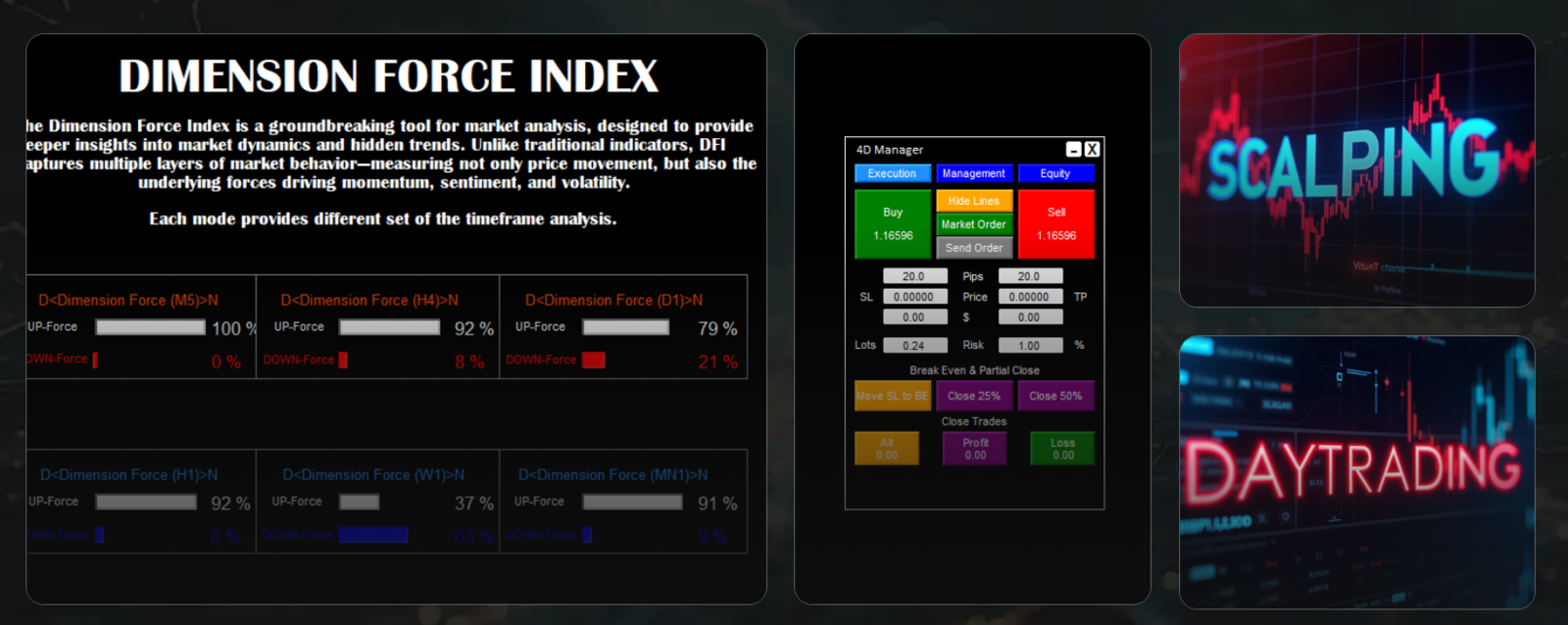Open the Management tab
This screenshot has width=1568, height=625.
[973, 173]
